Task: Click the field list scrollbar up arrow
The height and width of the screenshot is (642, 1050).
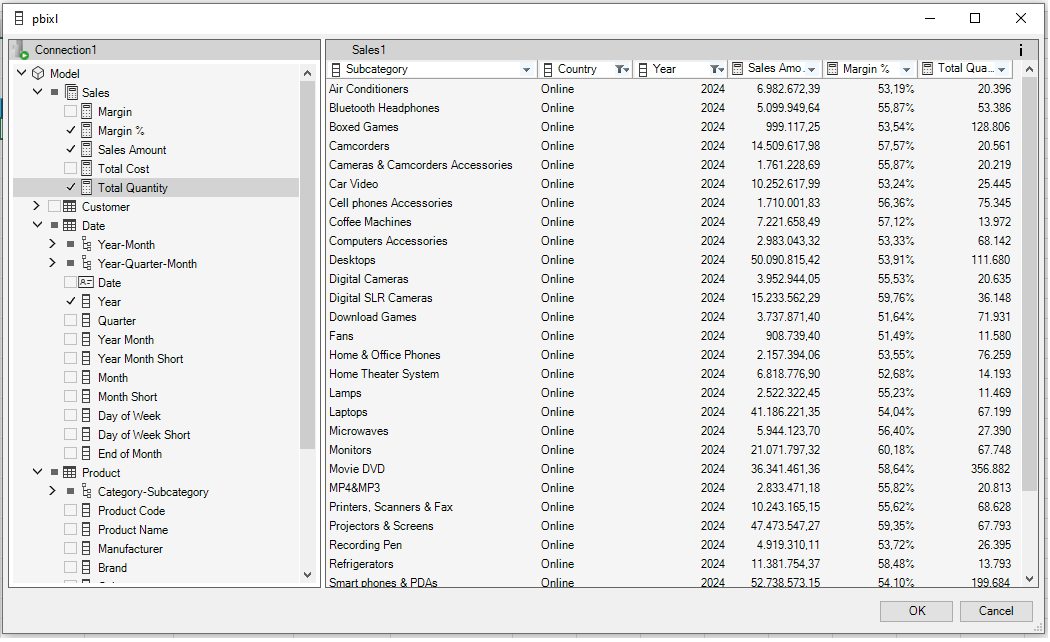Action: [x=308, y=71]
